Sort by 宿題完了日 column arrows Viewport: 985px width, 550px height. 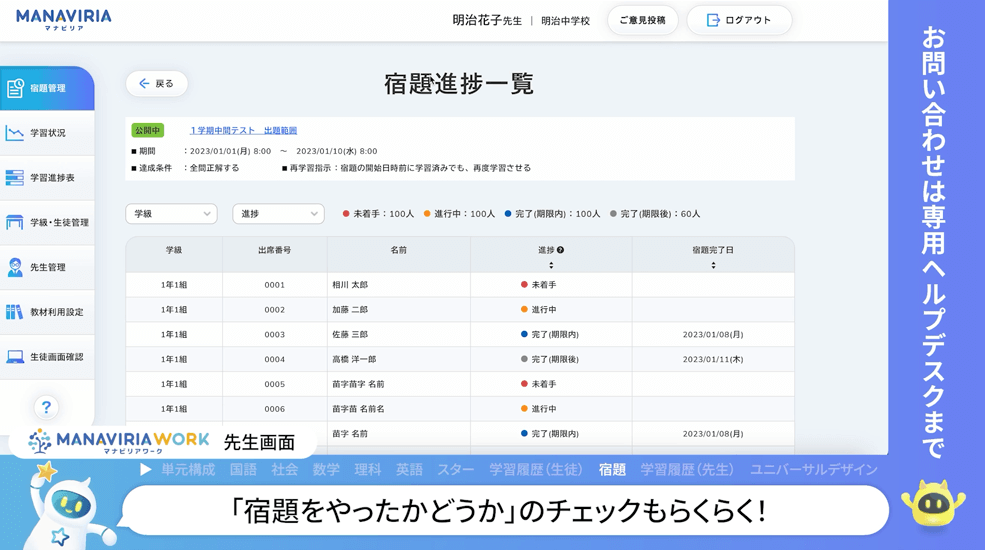pyautogui.click(x=713, y=265)
